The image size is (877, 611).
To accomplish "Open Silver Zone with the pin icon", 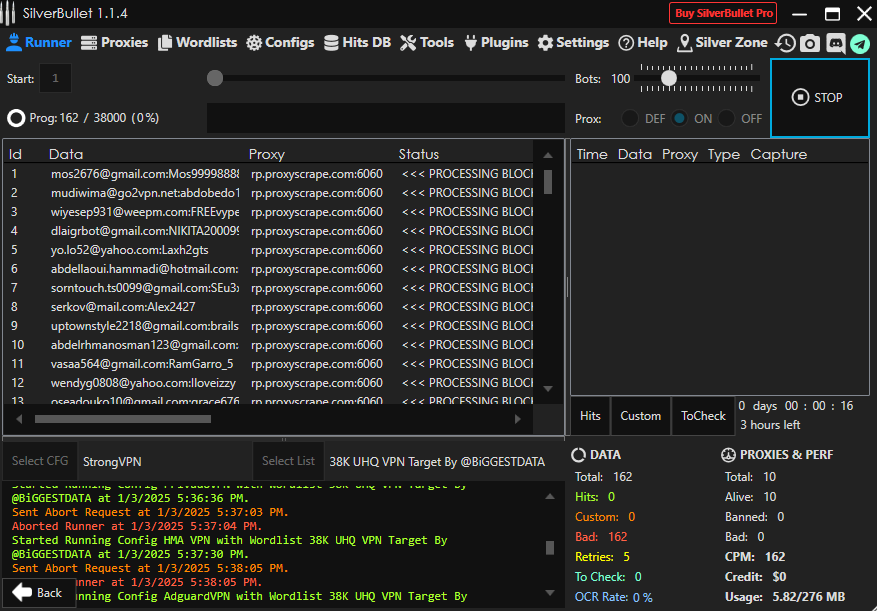I will pos(722,43).
